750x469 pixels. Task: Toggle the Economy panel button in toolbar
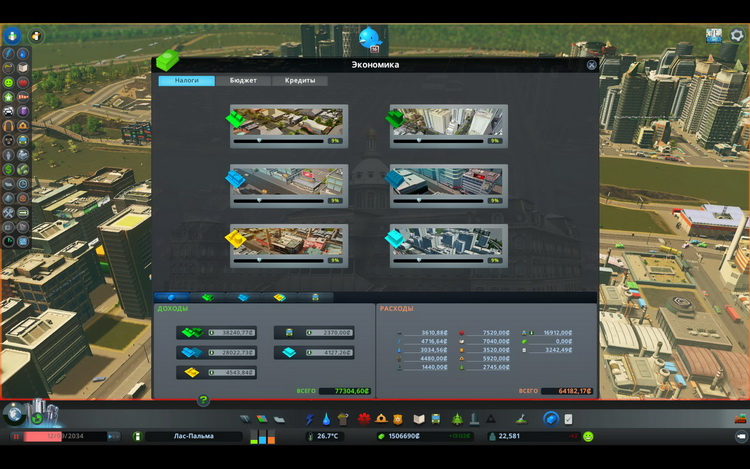point(551,419)
